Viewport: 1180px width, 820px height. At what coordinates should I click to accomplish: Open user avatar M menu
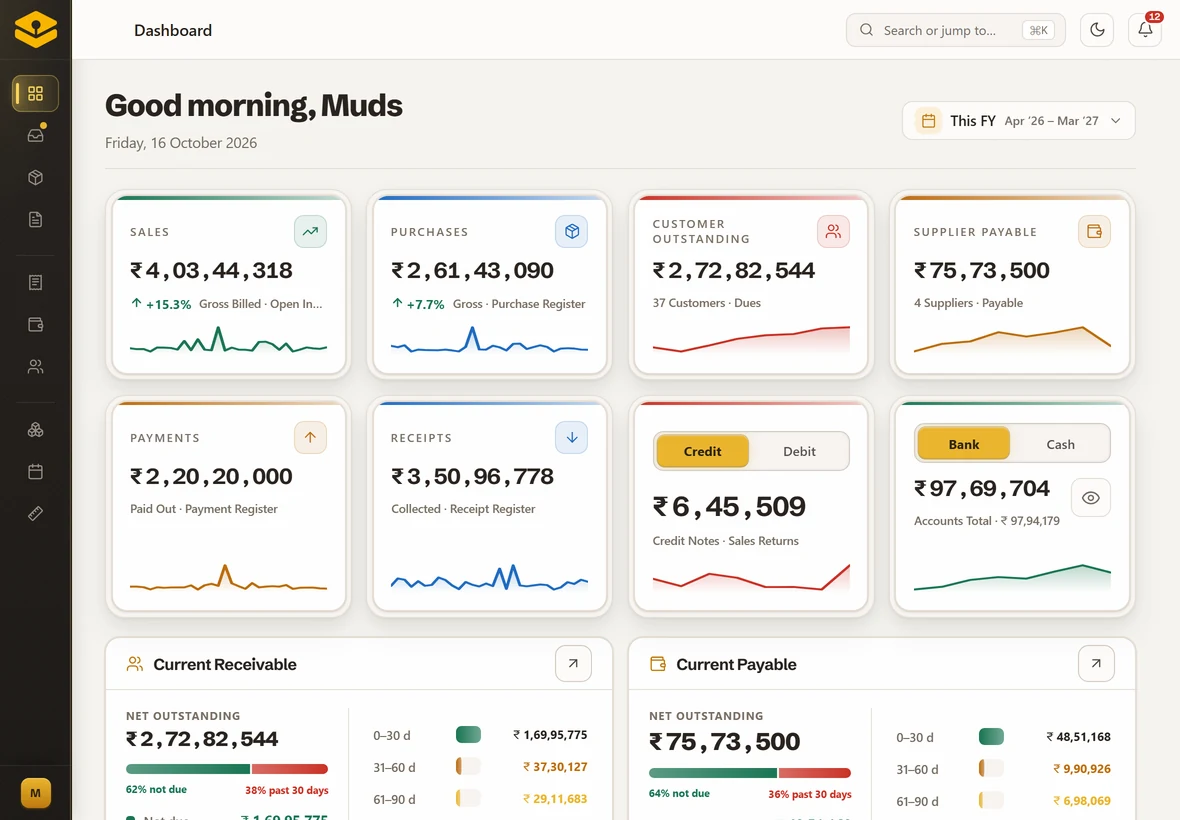35,793
